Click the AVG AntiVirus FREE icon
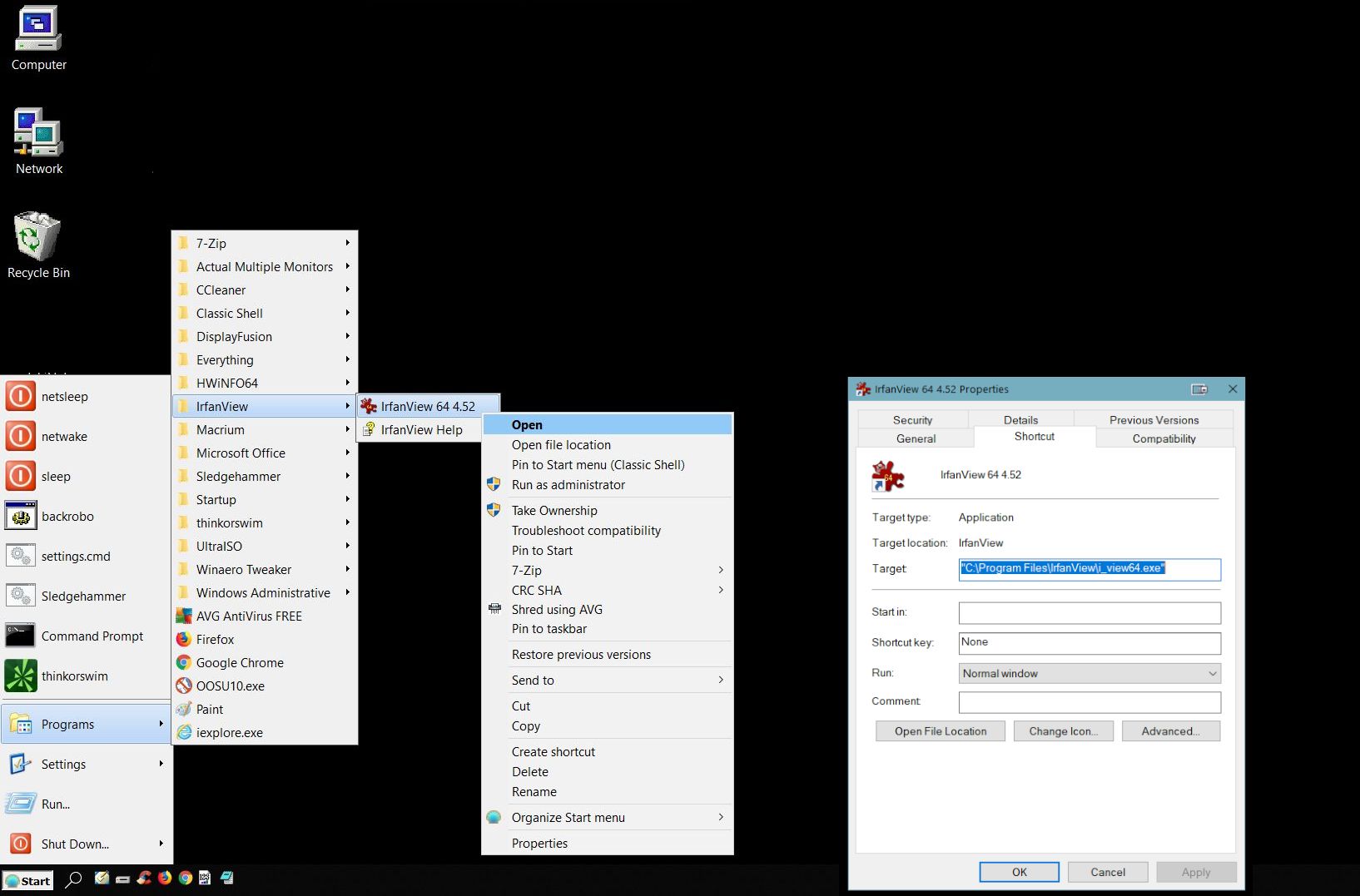Screen dimensions: 1360x896 (x=184, y=616)
